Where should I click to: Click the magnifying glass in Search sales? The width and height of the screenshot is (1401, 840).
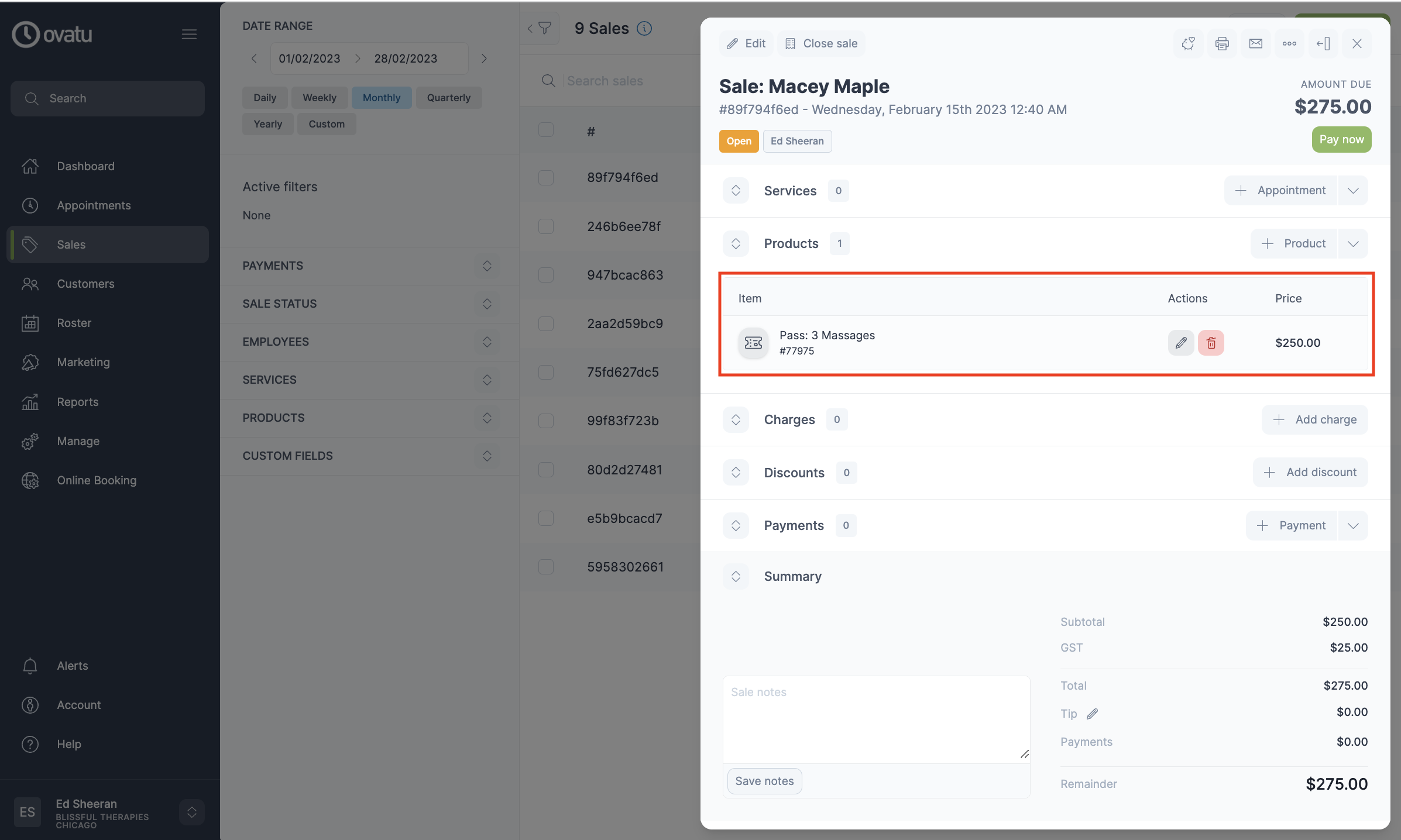pyautogui.click(x=548, y=81)
